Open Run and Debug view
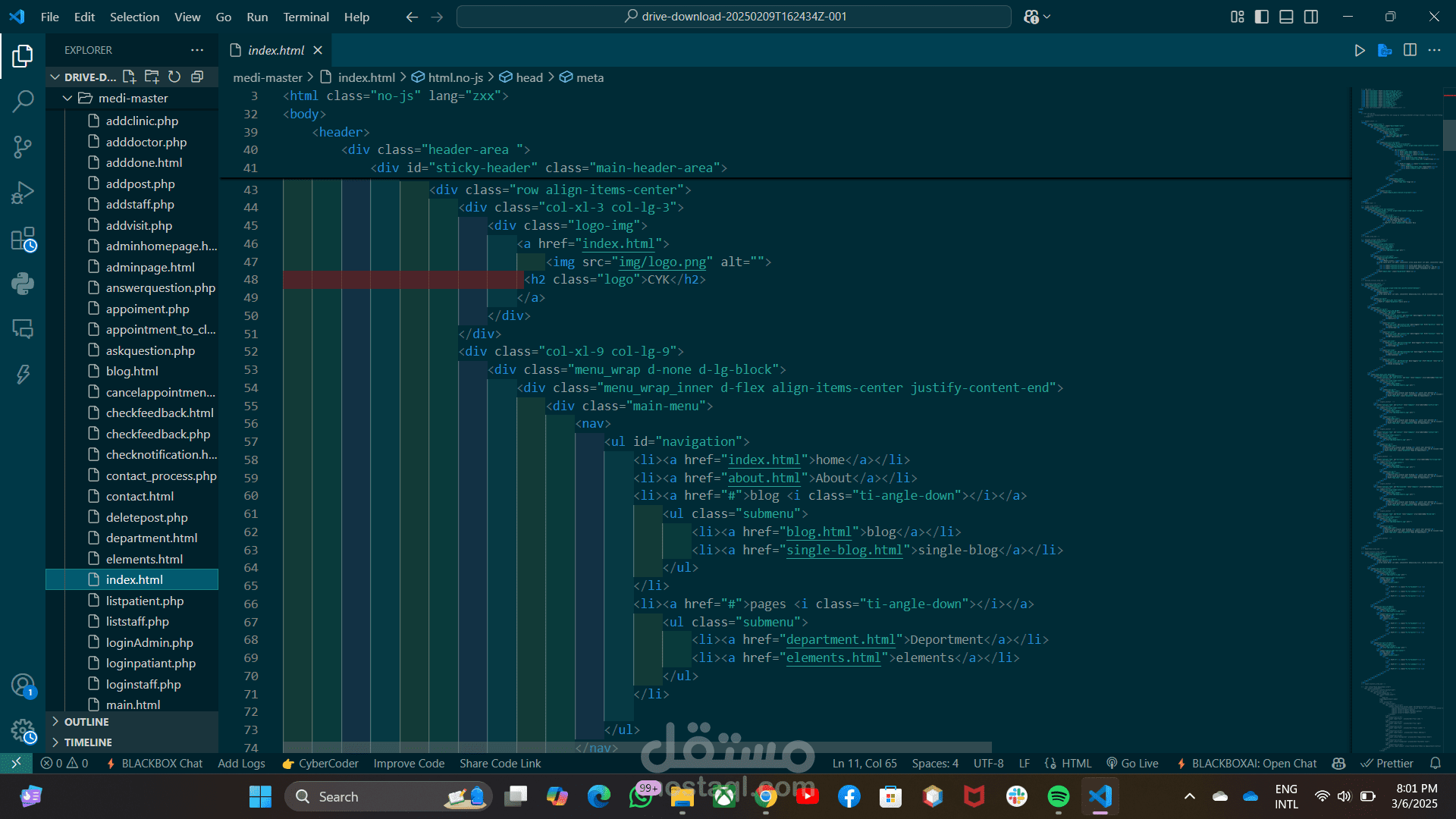Image resolution: width=1456 pixels, height=819 pixels. point(23,193)
